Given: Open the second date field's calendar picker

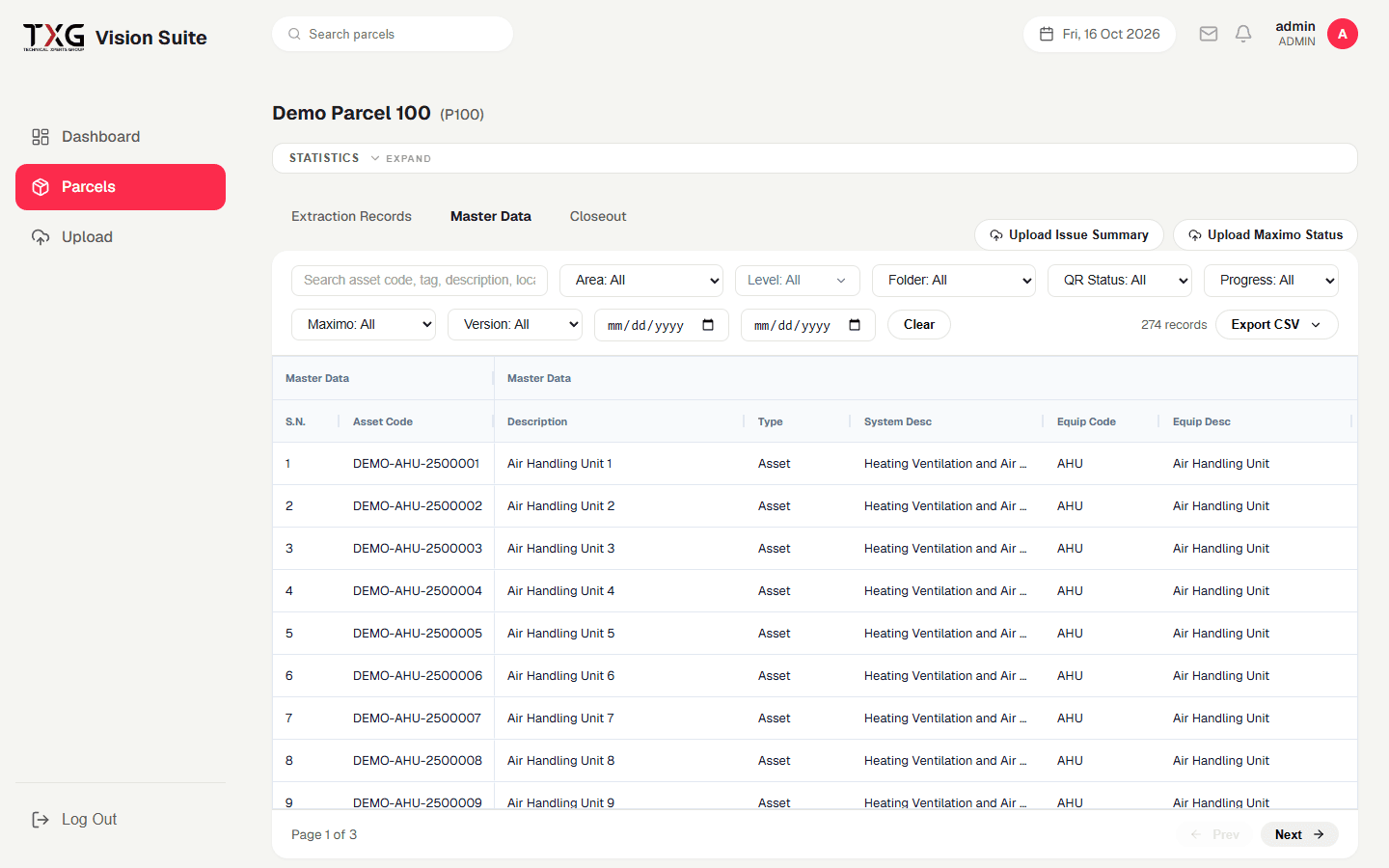Looking at the screenshot, I should tap(855, 325).
